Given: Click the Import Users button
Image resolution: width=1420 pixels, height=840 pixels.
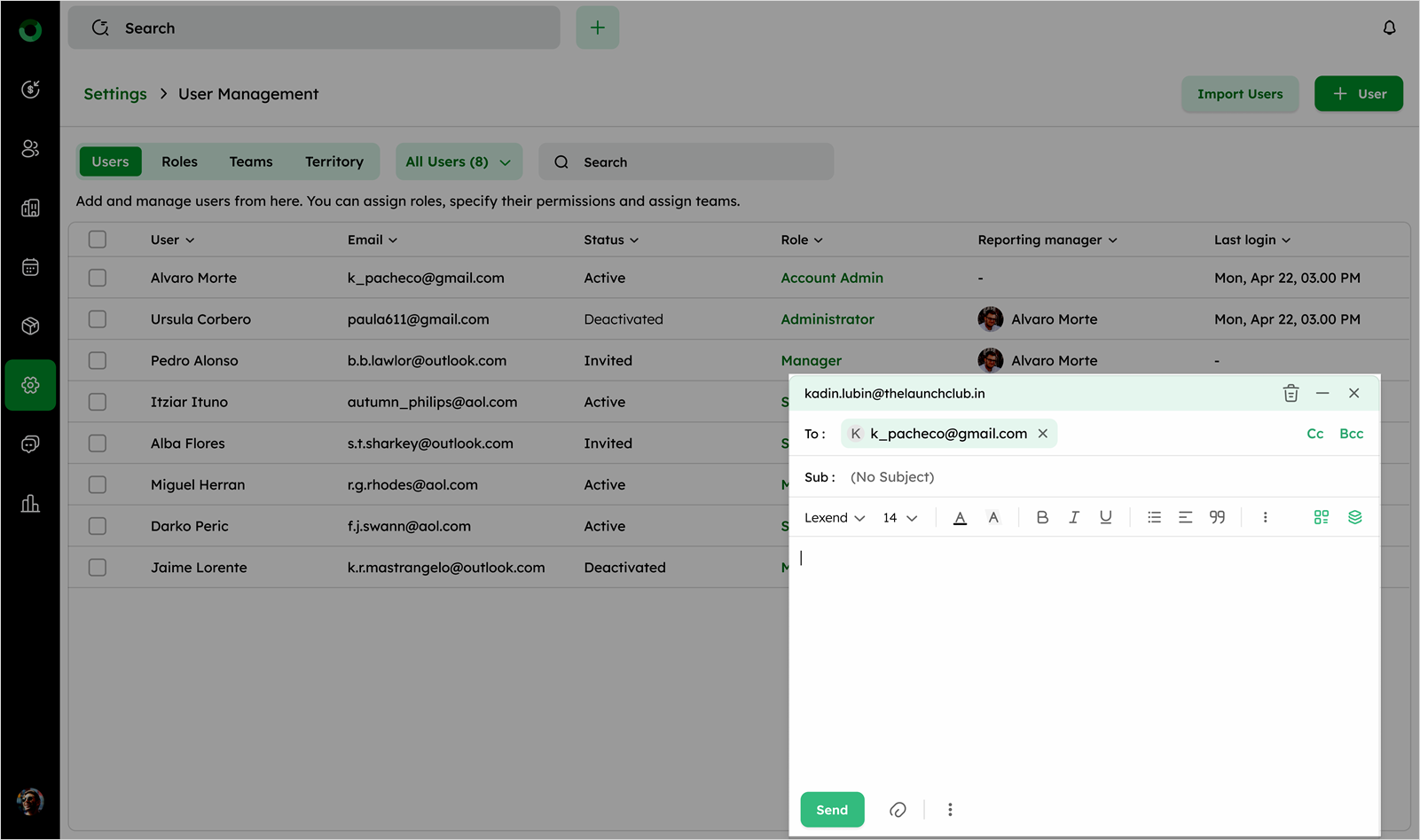Looking at the screenshot, I should click(1239, 94).
